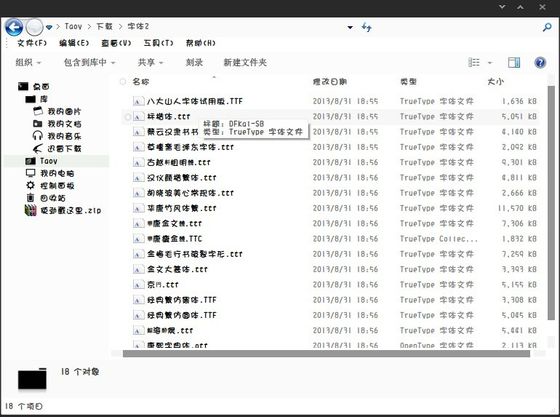Click font icon of the 2,666 KB file
Viewport: 560px width, 417px height.
point(139,193)
